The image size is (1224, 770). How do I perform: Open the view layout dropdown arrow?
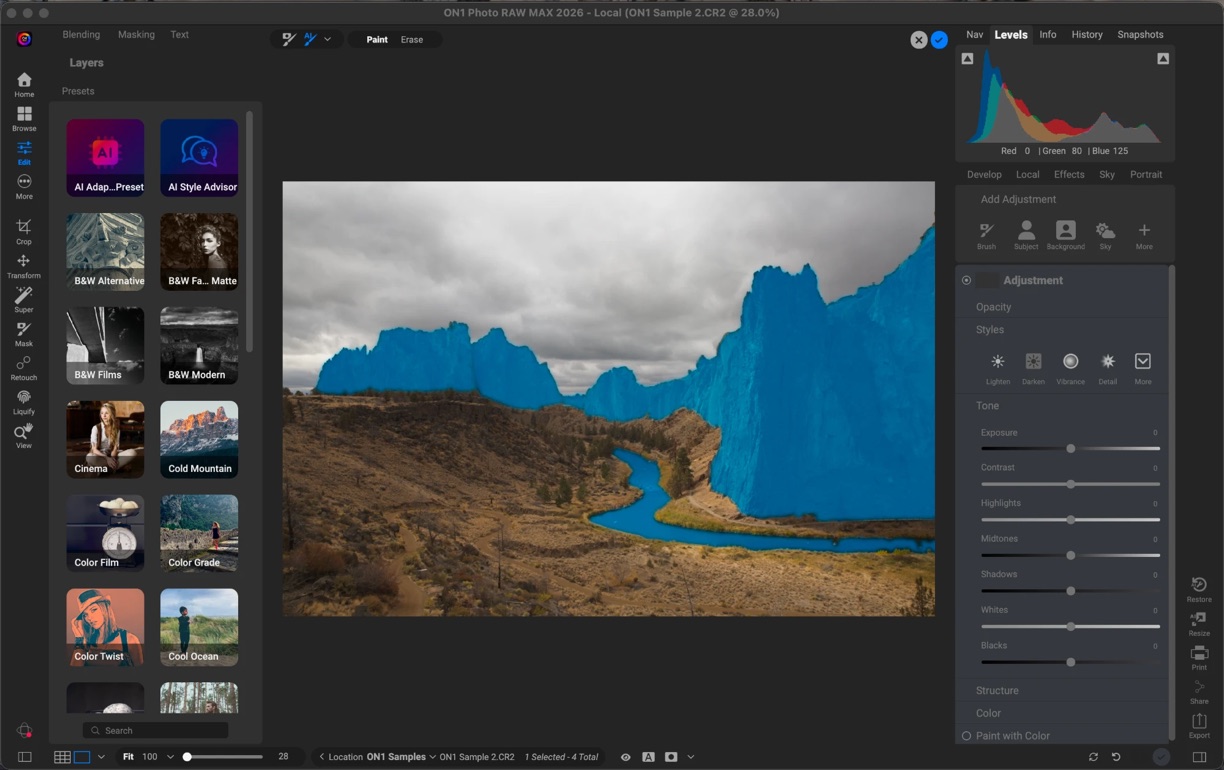coord(101,757)
